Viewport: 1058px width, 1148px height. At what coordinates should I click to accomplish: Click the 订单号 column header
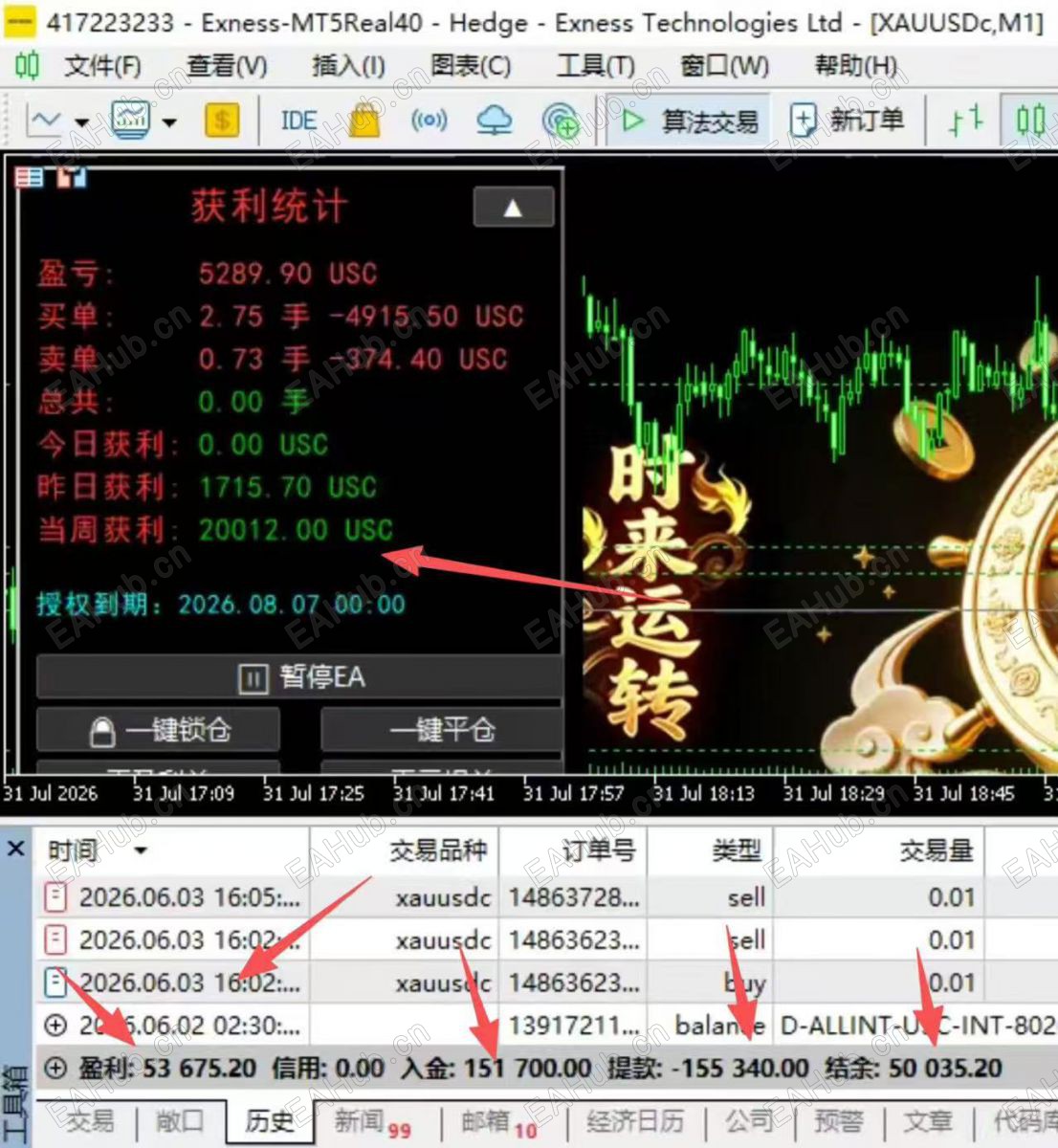pos(599,850)
